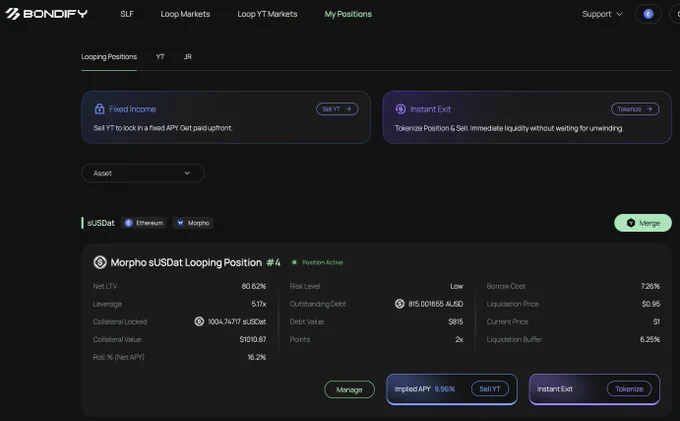Click the sUSDat position token icon
The image size is (680, 421).
pos(100,262)
